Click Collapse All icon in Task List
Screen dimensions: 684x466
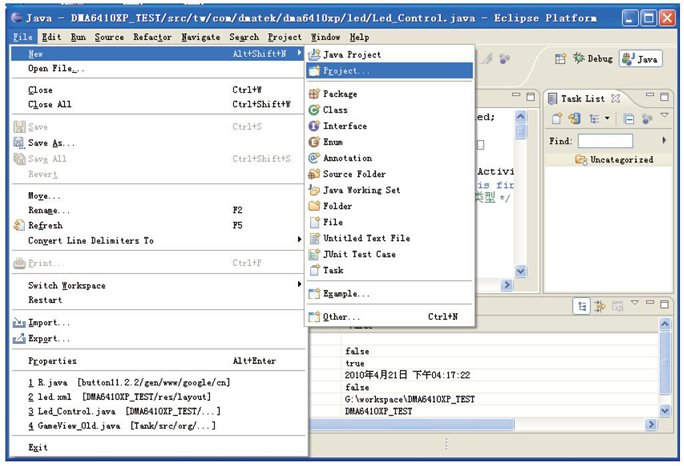629,119
